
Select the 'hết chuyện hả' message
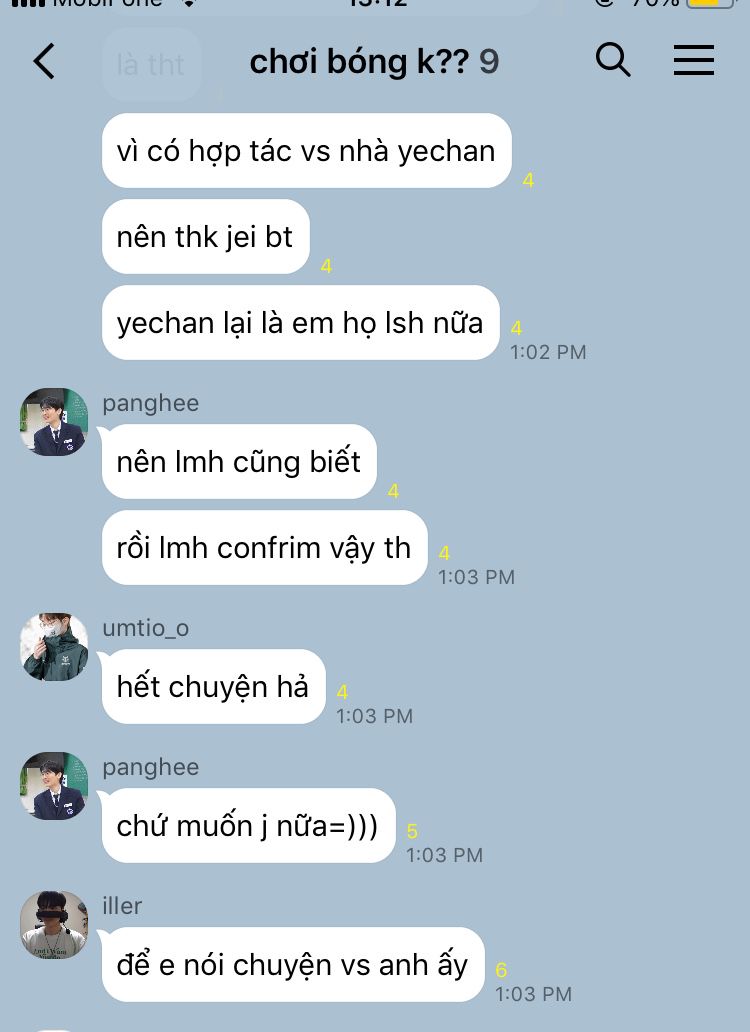click(x=214, y=686)
